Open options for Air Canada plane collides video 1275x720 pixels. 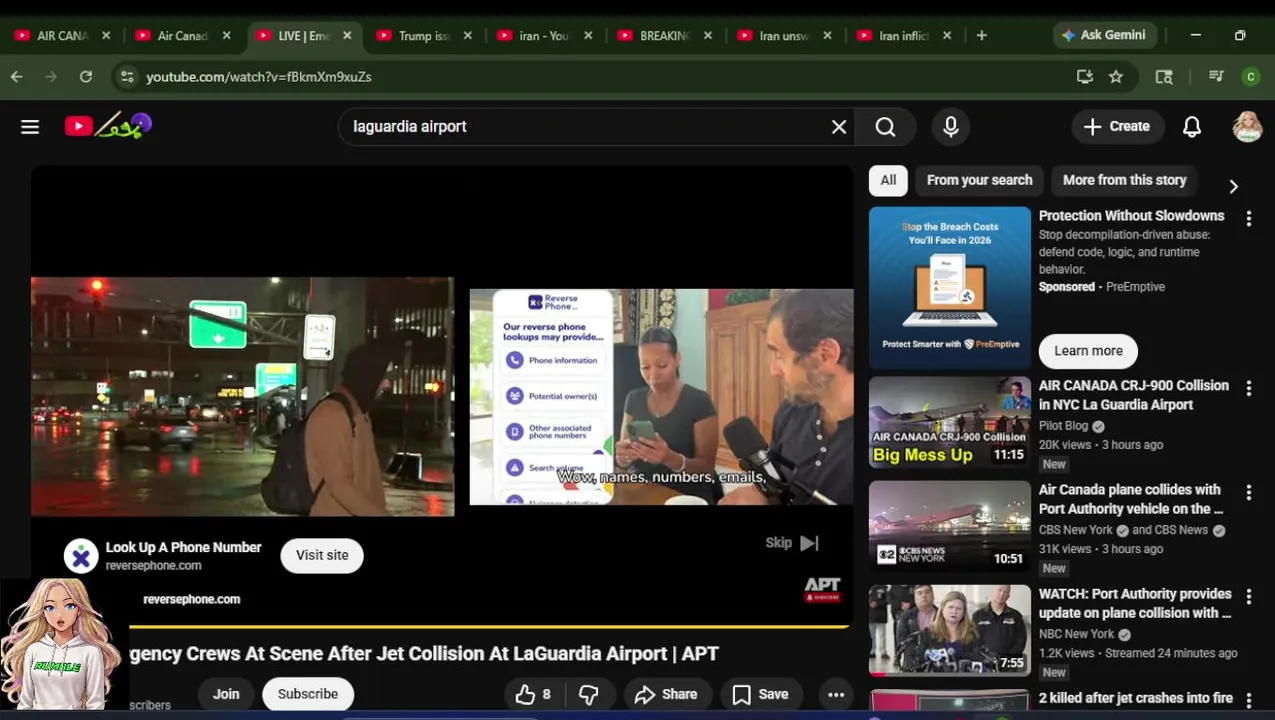[1248, 492]
